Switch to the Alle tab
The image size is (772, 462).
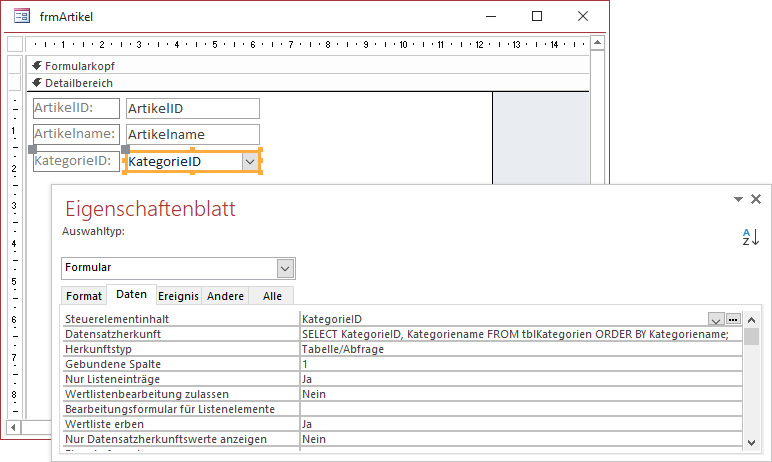tap(272, 296)
